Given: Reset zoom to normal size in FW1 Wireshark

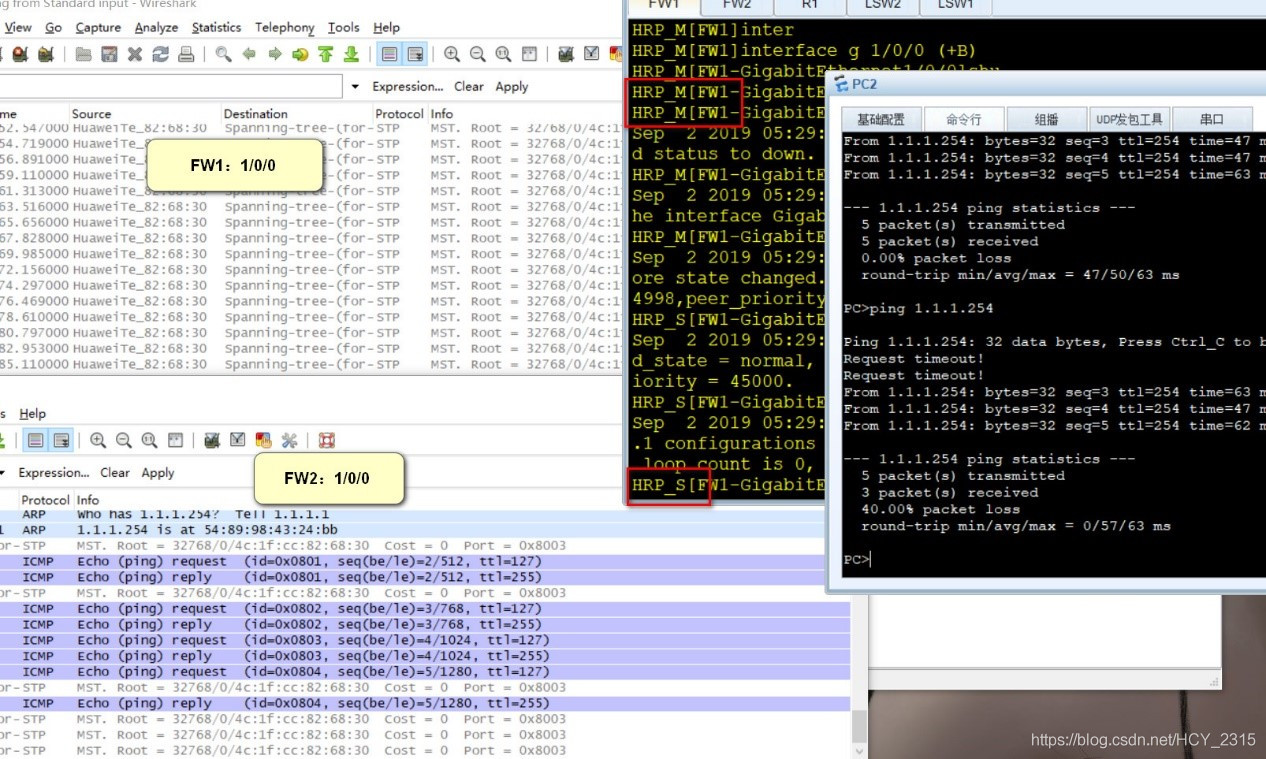Looking at the screenshot, I should pyautogui.click(x=503, y=54).
